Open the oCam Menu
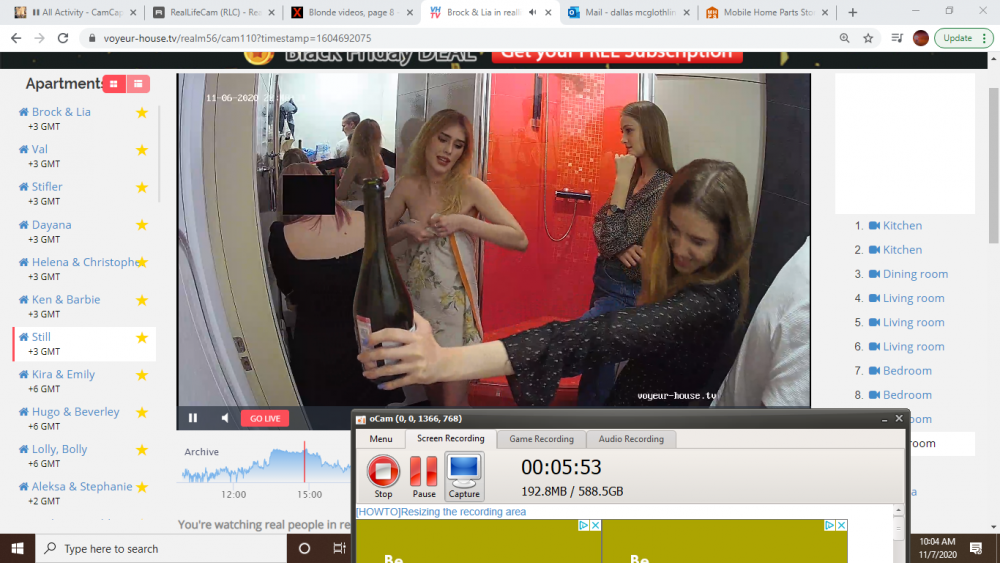1000x563 pixels. coord(380,439)
